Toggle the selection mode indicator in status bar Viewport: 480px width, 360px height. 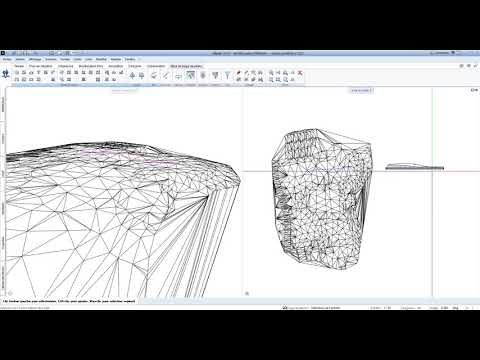[325, 308]
